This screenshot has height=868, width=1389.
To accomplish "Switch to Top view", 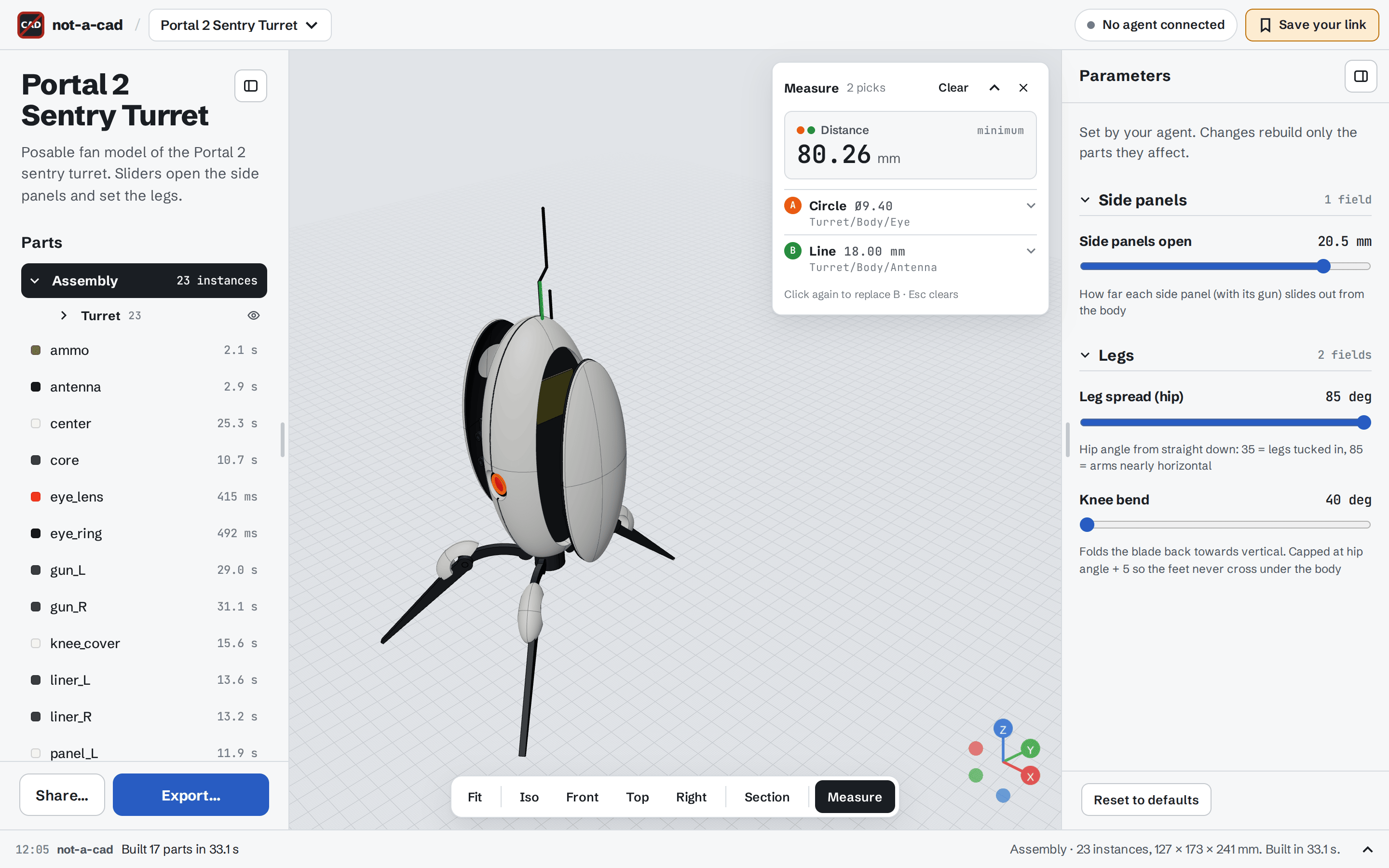I will click(x=637, y=797).
